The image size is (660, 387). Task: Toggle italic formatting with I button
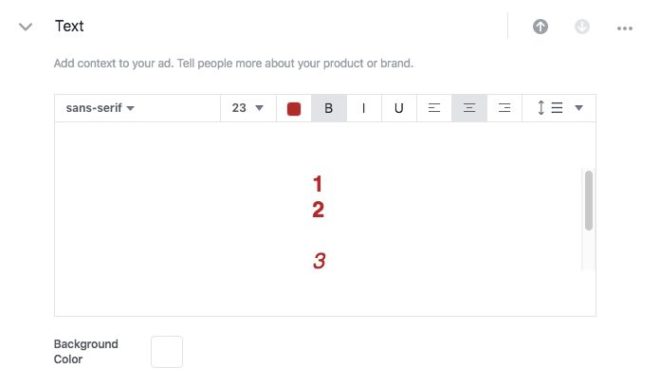(364, 108)
